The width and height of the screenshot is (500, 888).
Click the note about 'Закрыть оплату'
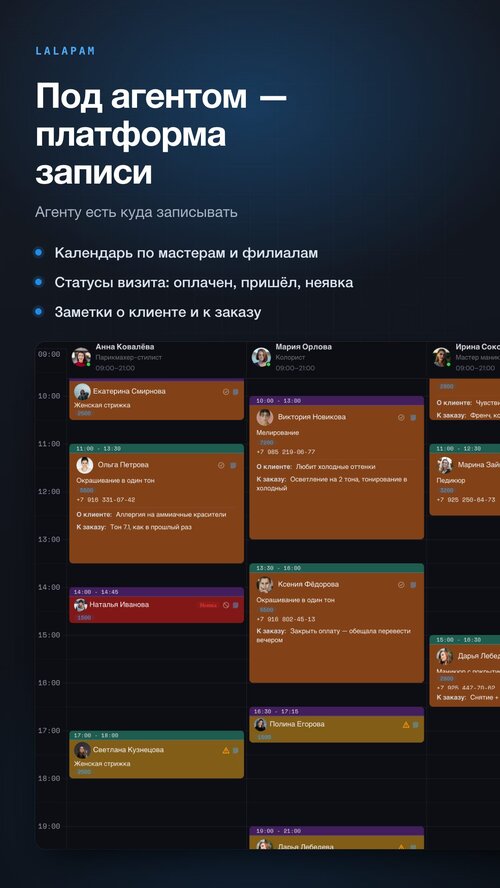[x=334, y=635]
